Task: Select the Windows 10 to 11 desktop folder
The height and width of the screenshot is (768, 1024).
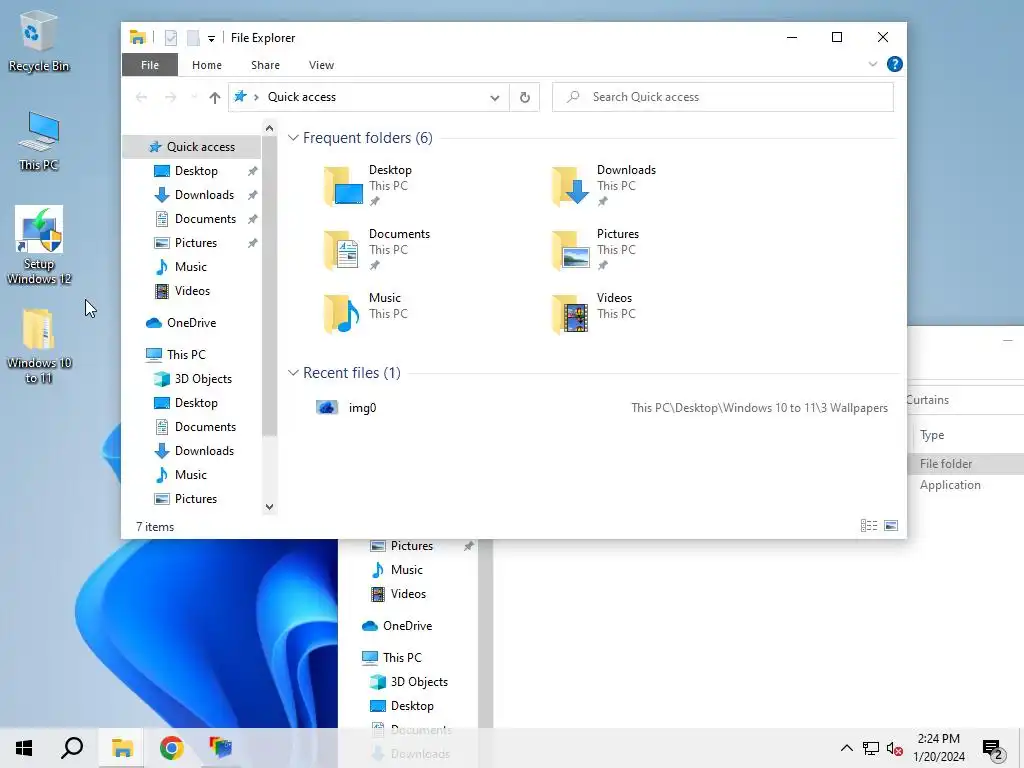Action: coord(39,346)
